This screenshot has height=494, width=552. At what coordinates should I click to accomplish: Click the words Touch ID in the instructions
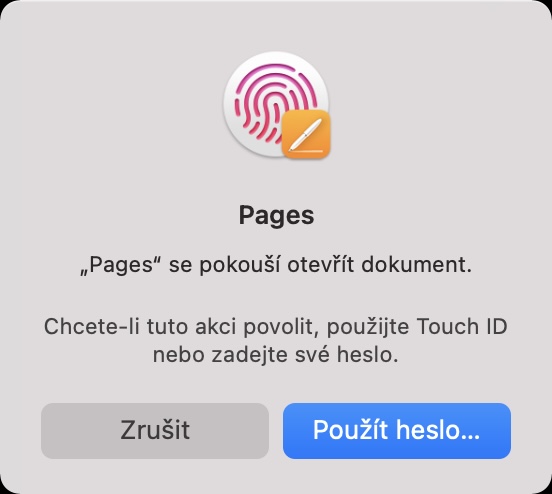462,326
